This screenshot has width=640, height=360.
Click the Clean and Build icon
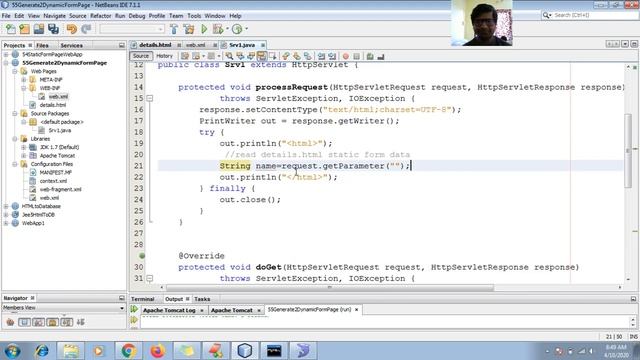point(189,29)
